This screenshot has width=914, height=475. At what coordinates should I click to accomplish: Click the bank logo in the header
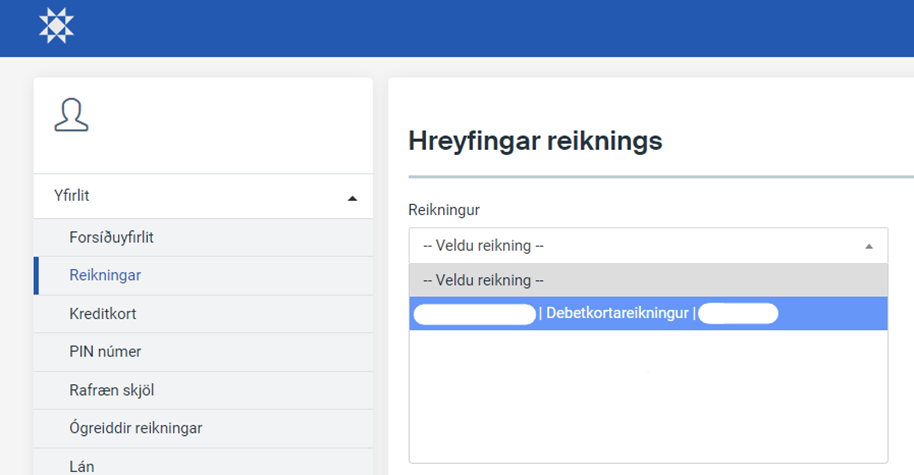57,25
